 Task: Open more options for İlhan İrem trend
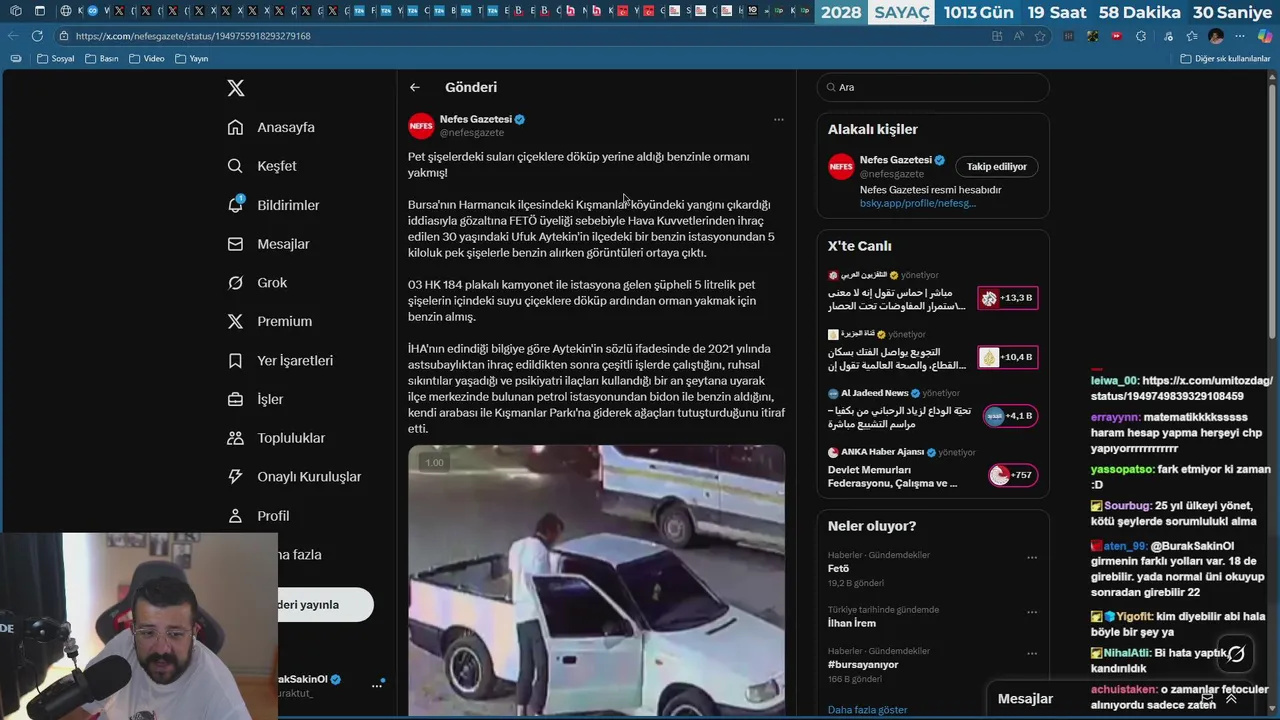pyautogui.click(x=1032, y=611)
